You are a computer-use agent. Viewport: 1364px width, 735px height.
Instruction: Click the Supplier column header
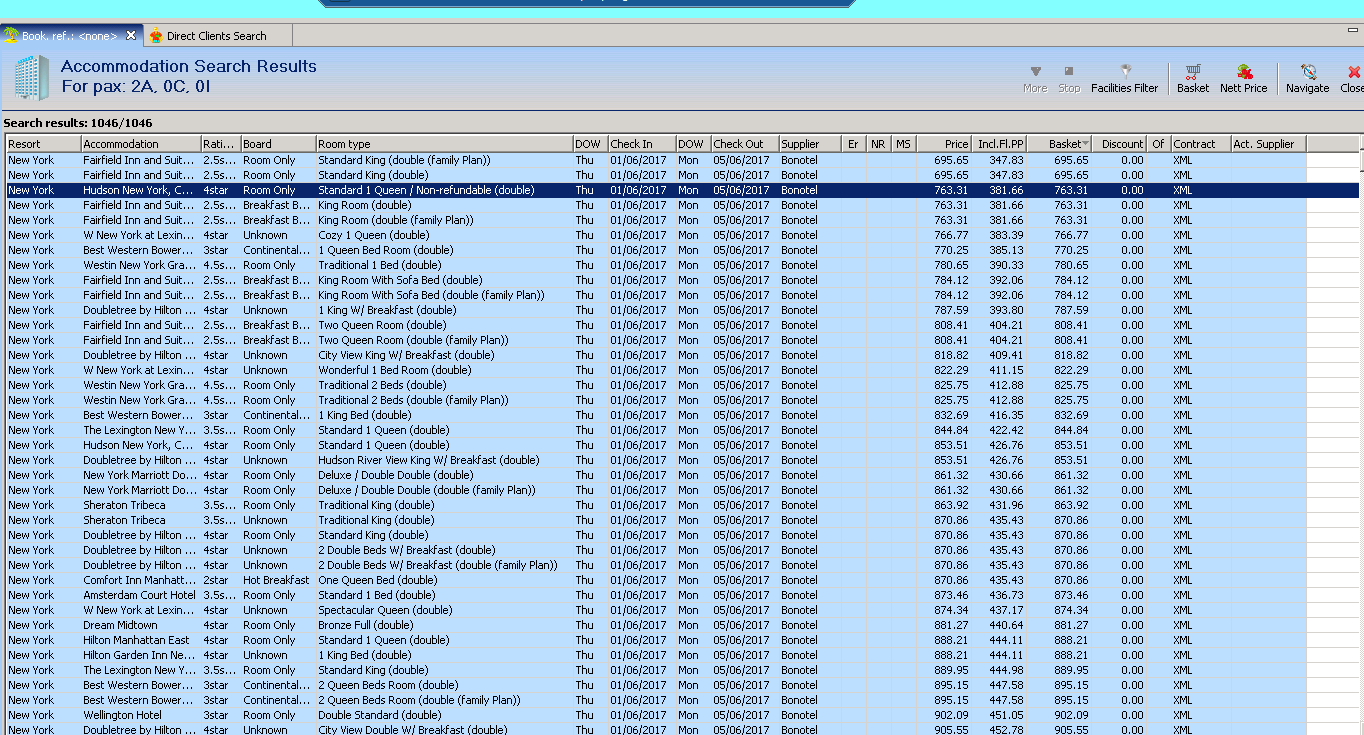point(810,144)
